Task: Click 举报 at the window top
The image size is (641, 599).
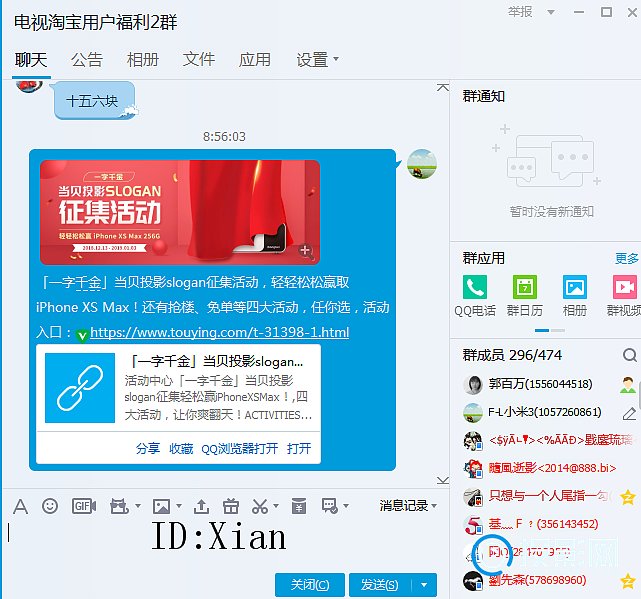Action: pyautogui.click(x=520, y=12)
